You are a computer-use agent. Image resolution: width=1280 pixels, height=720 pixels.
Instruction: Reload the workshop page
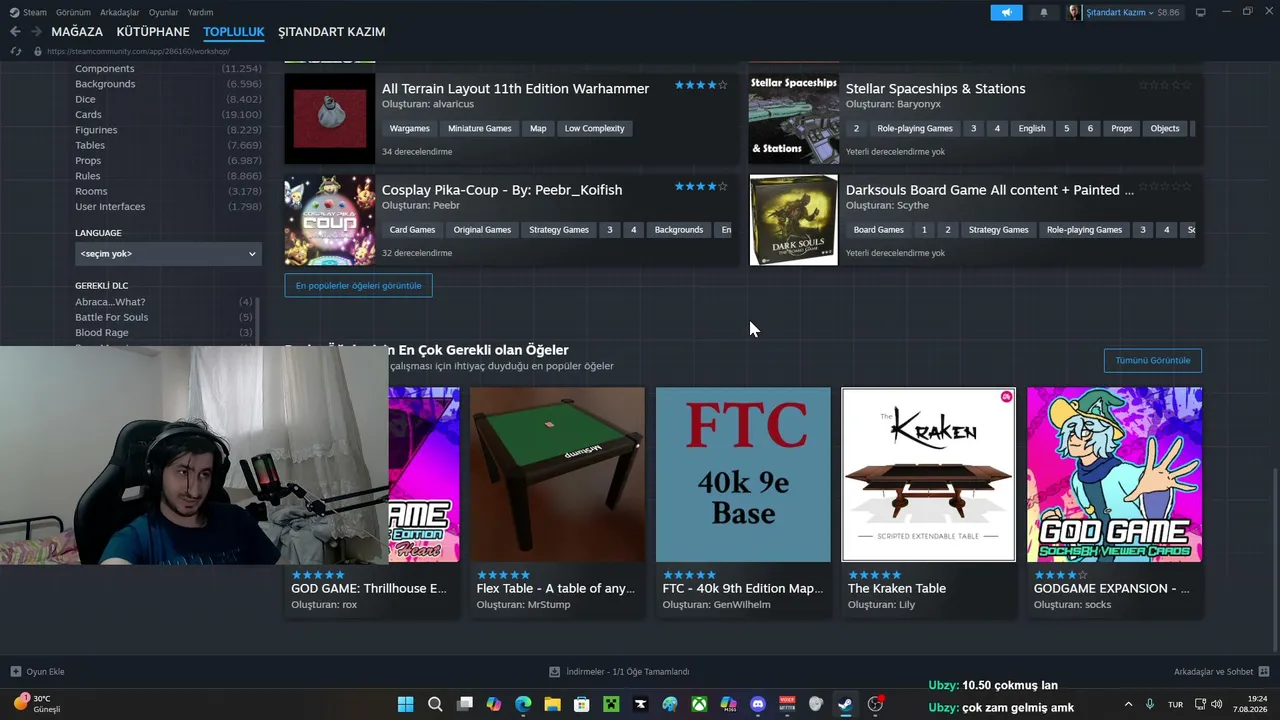15,51
